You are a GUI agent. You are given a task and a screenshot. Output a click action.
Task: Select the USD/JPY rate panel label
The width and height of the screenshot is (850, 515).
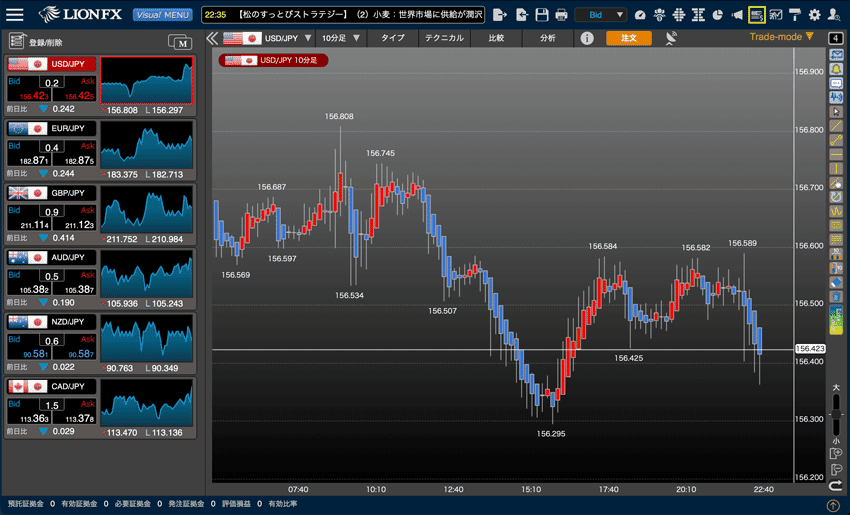click(51, 64)
